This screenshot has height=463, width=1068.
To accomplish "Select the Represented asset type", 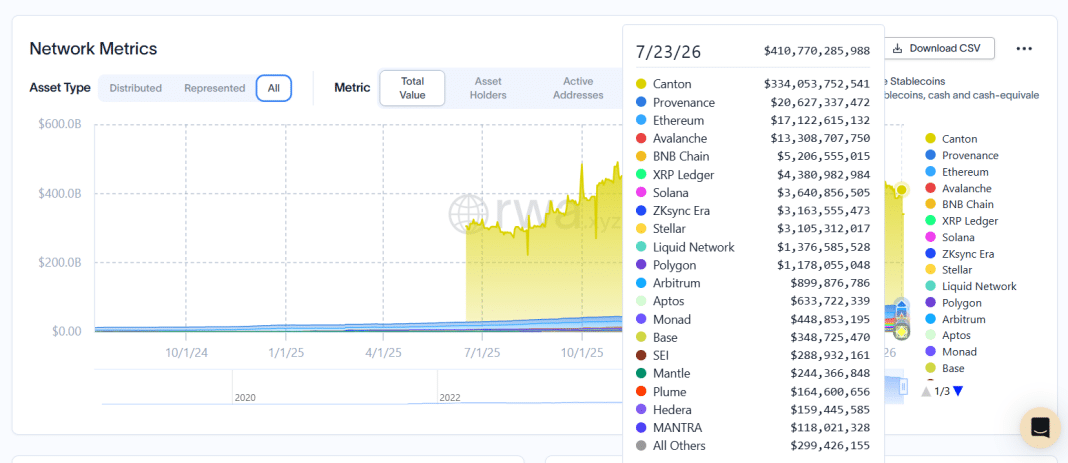I will 215,88.
